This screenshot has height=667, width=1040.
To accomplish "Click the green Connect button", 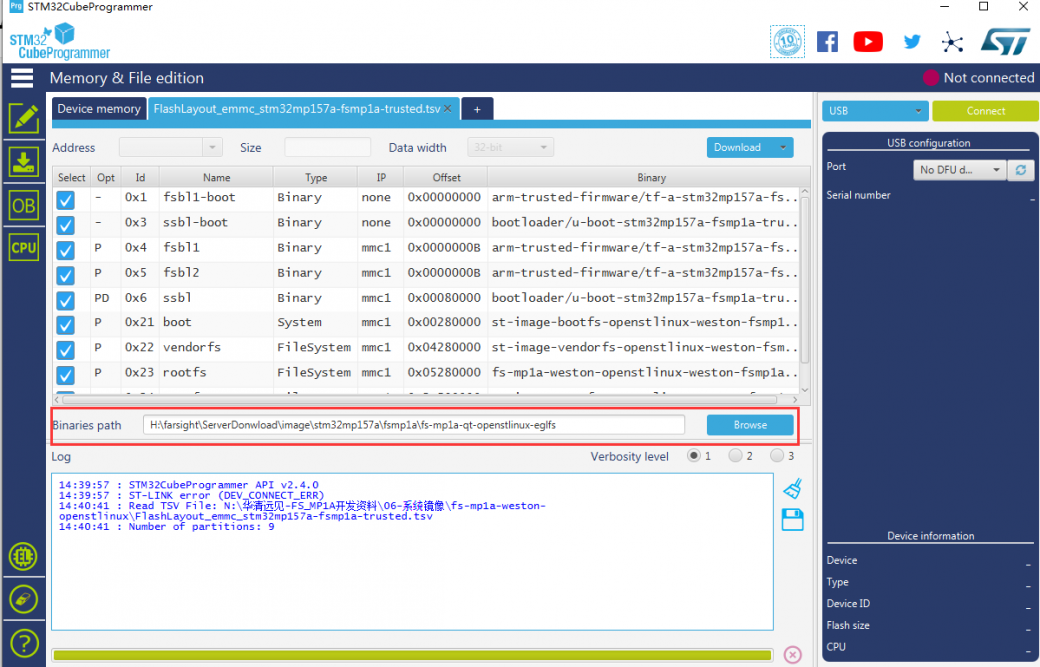I will tap(985, 111).
